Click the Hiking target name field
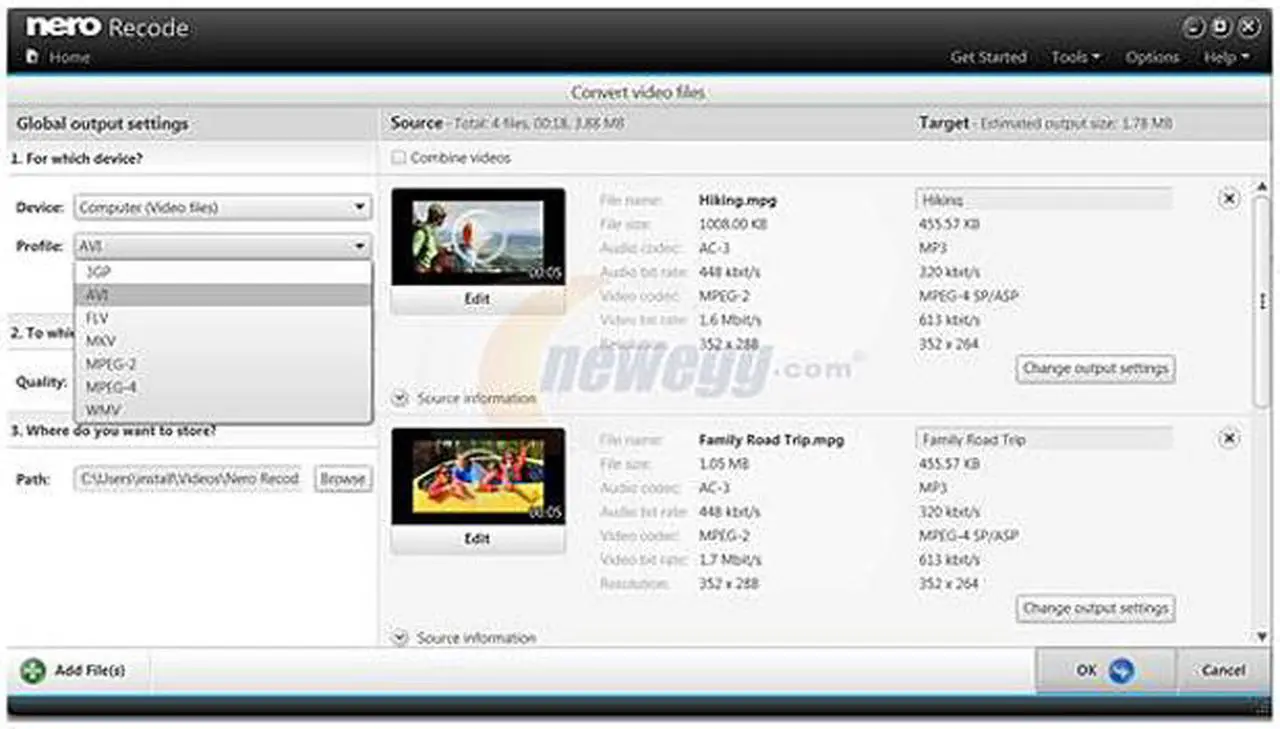The width and height of the screenshot is (1280, 729). [x=1044, y=199]
